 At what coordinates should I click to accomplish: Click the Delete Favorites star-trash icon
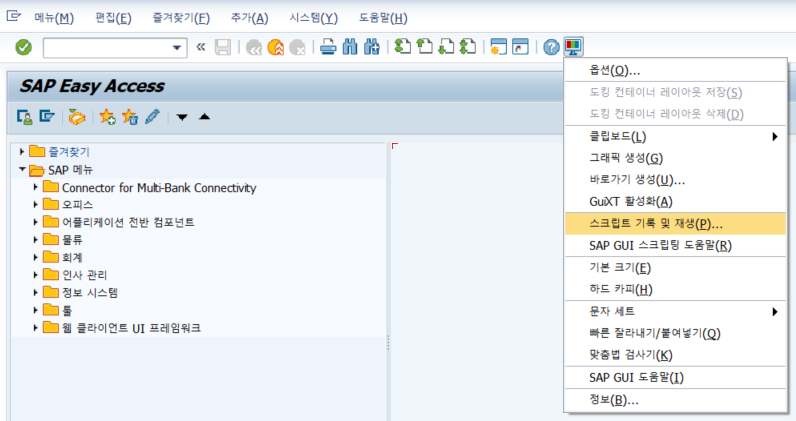pyautogui.click(x=130, y=117)
